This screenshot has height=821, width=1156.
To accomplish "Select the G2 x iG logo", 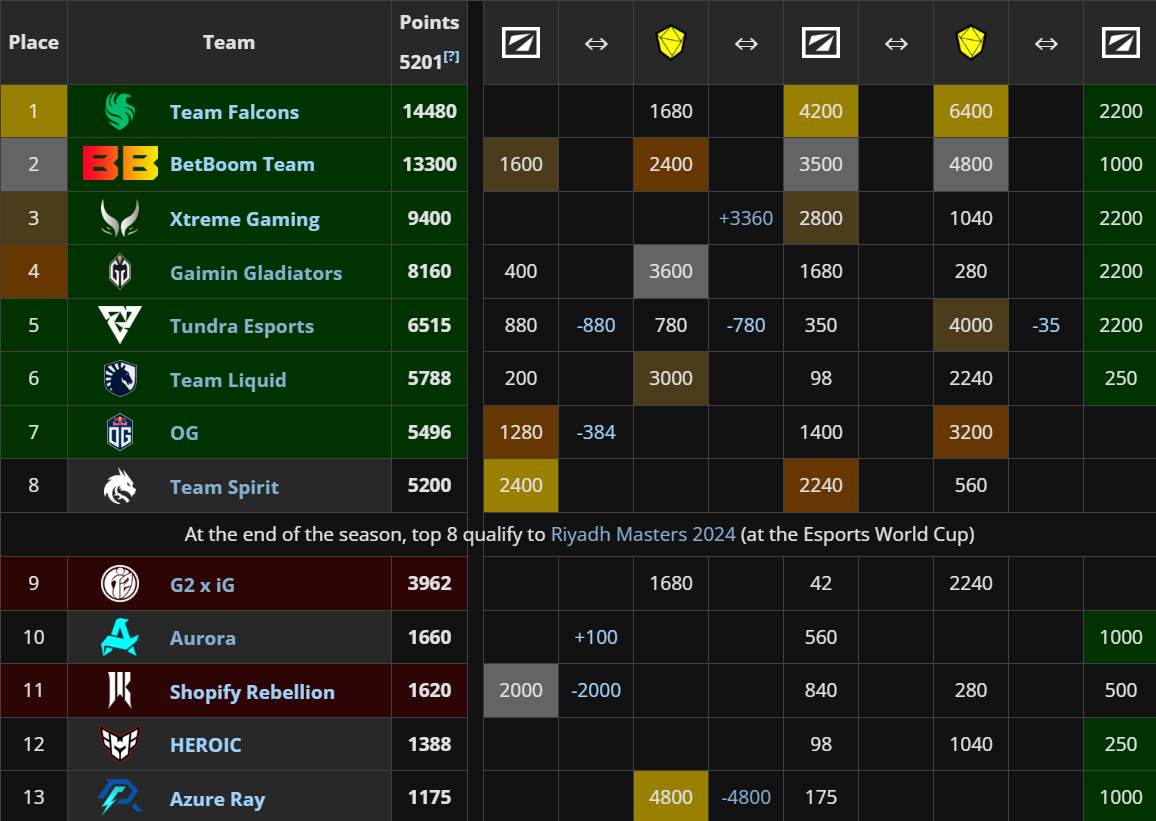I will [x=119, y=584].
